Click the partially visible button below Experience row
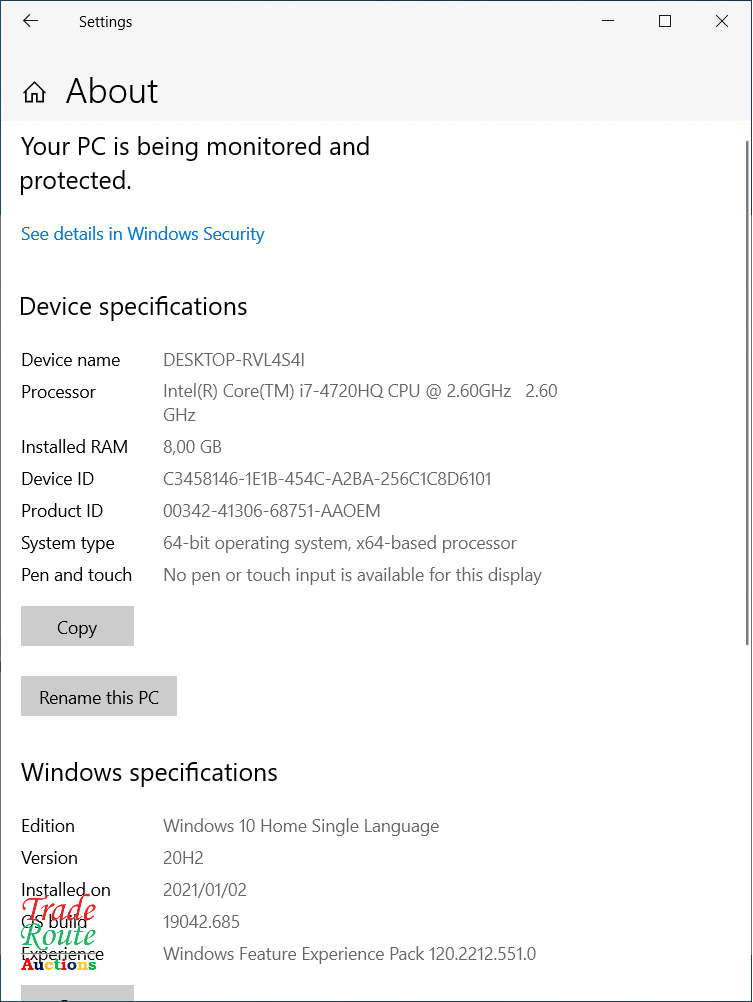The width and height of the screenshot is (753, 1002). tap(77, 994)
